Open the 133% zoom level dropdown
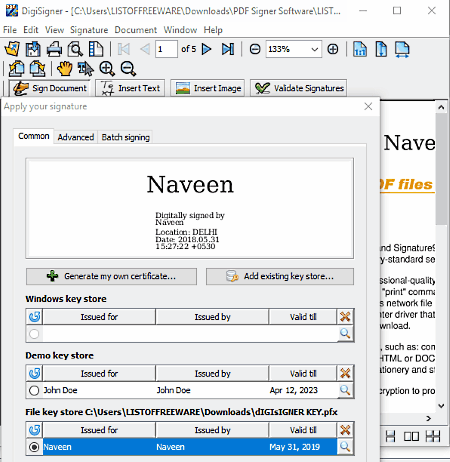 click(x=314, y=49)
